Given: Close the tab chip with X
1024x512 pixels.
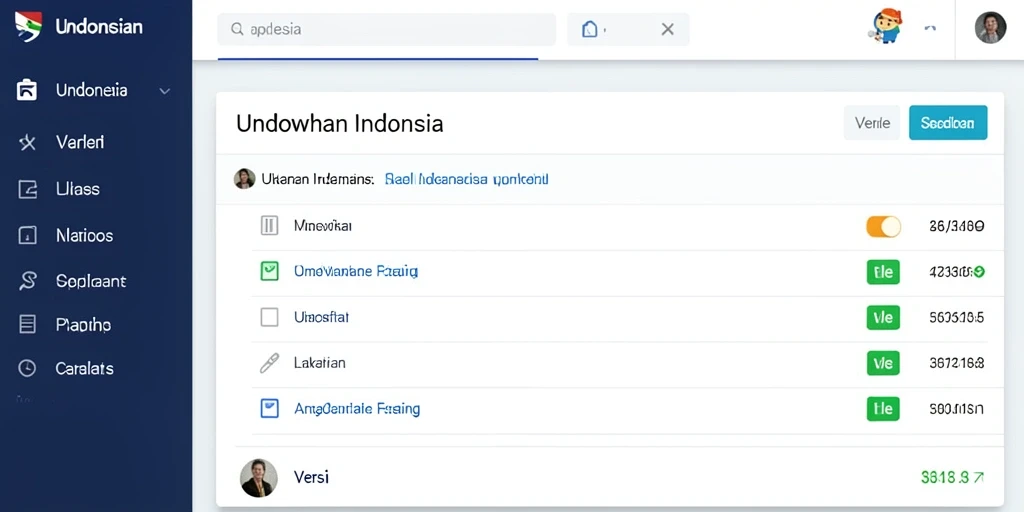Looking at the screenshot, I should point(667,29).
